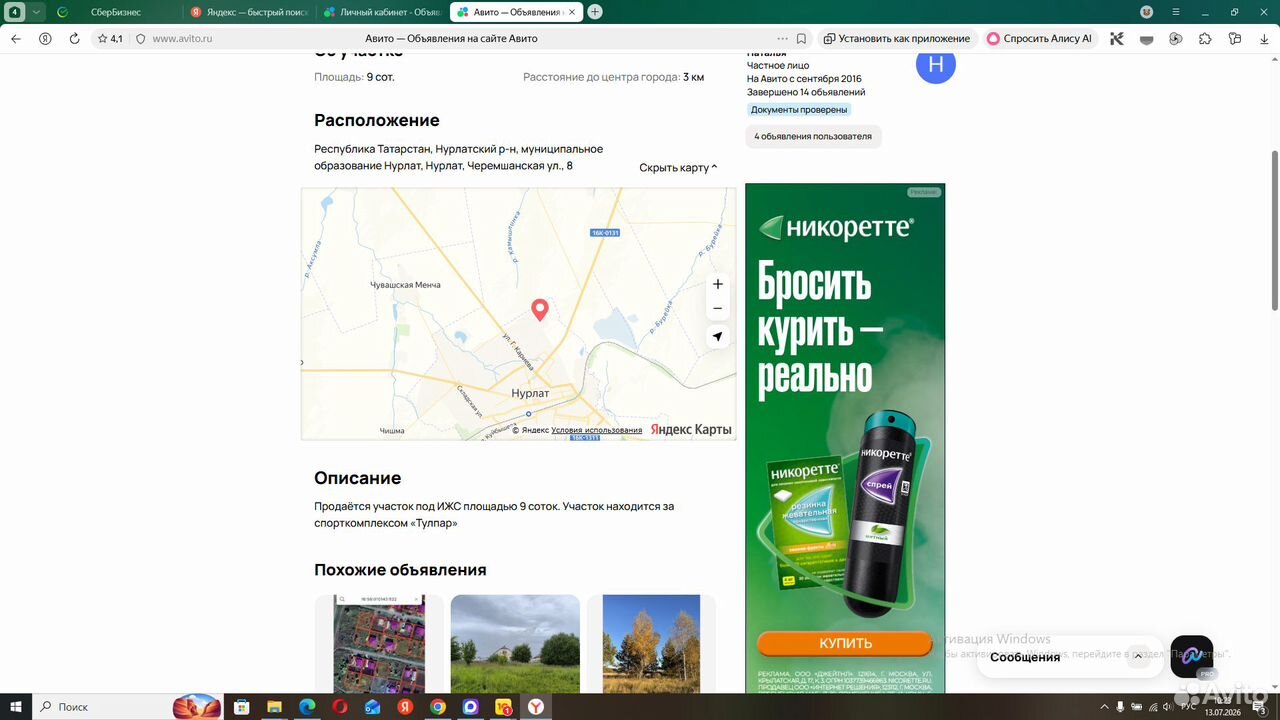Open Opera browser from the taskbar
The width and height of the screenshot is (1280, 720).
tap(340, 707)
